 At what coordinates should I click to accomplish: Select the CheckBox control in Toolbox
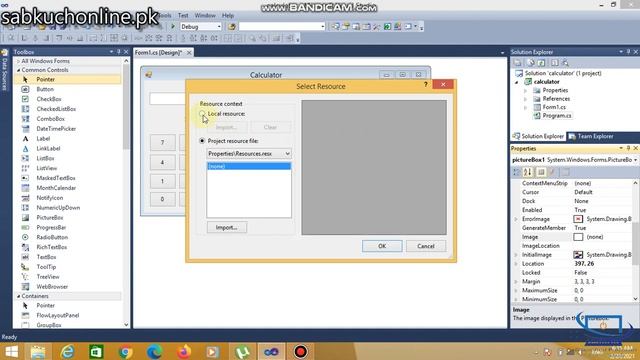coord(49,99)
